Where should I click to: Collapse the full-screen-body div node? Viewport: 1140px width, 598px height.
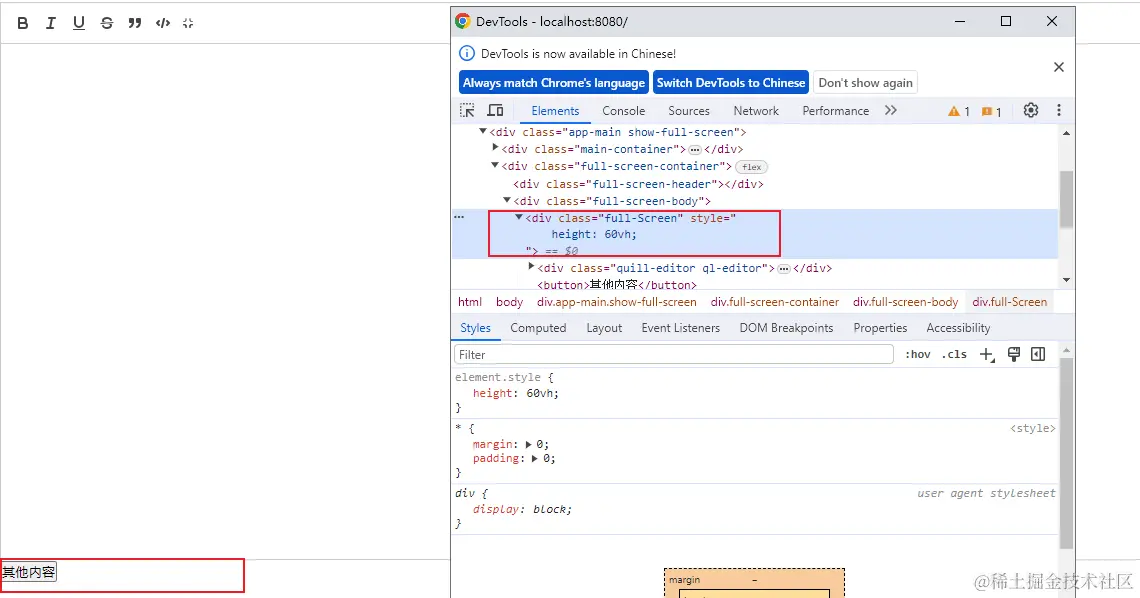coord(507,200)
